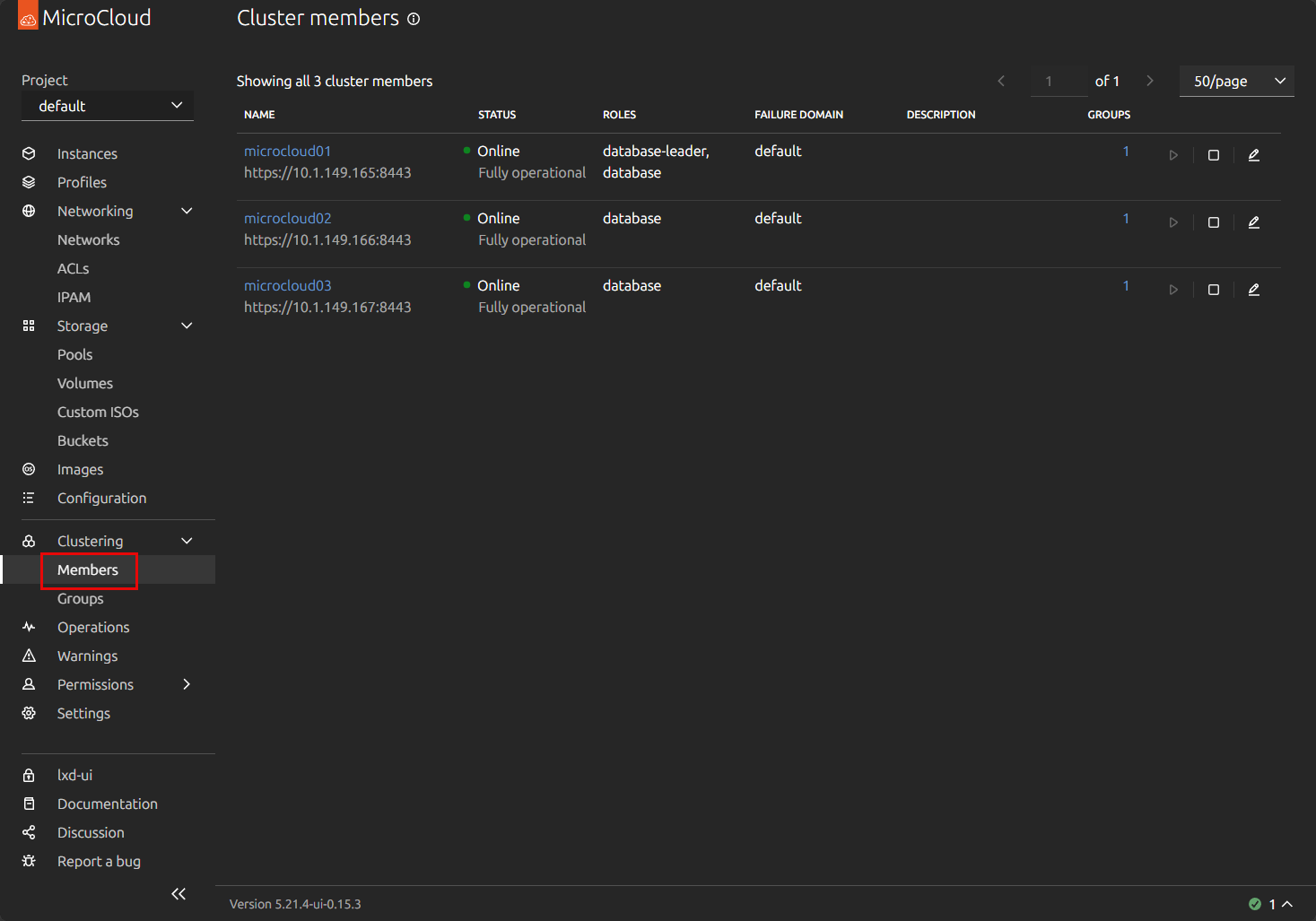Select Groups under Clustering
Screen dimensions: 1316x921
pos(80,598)
